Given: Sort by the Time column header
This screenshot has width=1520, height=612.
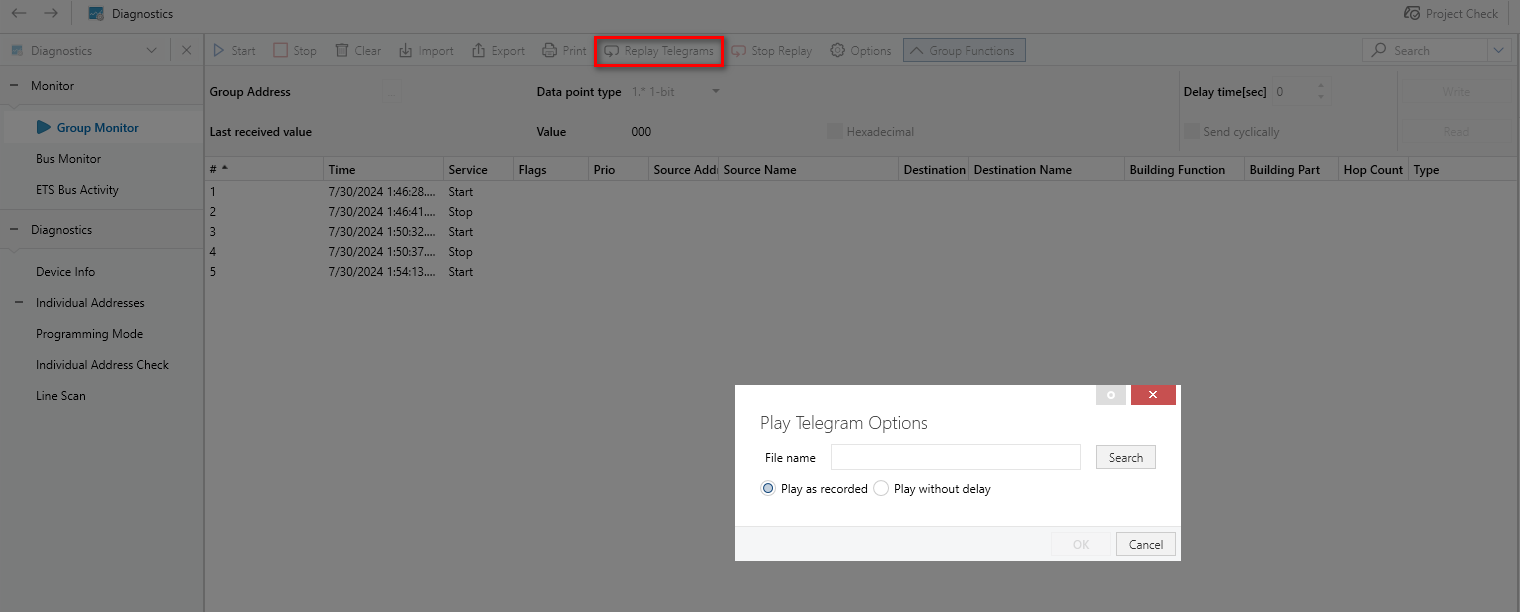Looking at the screenshot, I should point(383,169).
